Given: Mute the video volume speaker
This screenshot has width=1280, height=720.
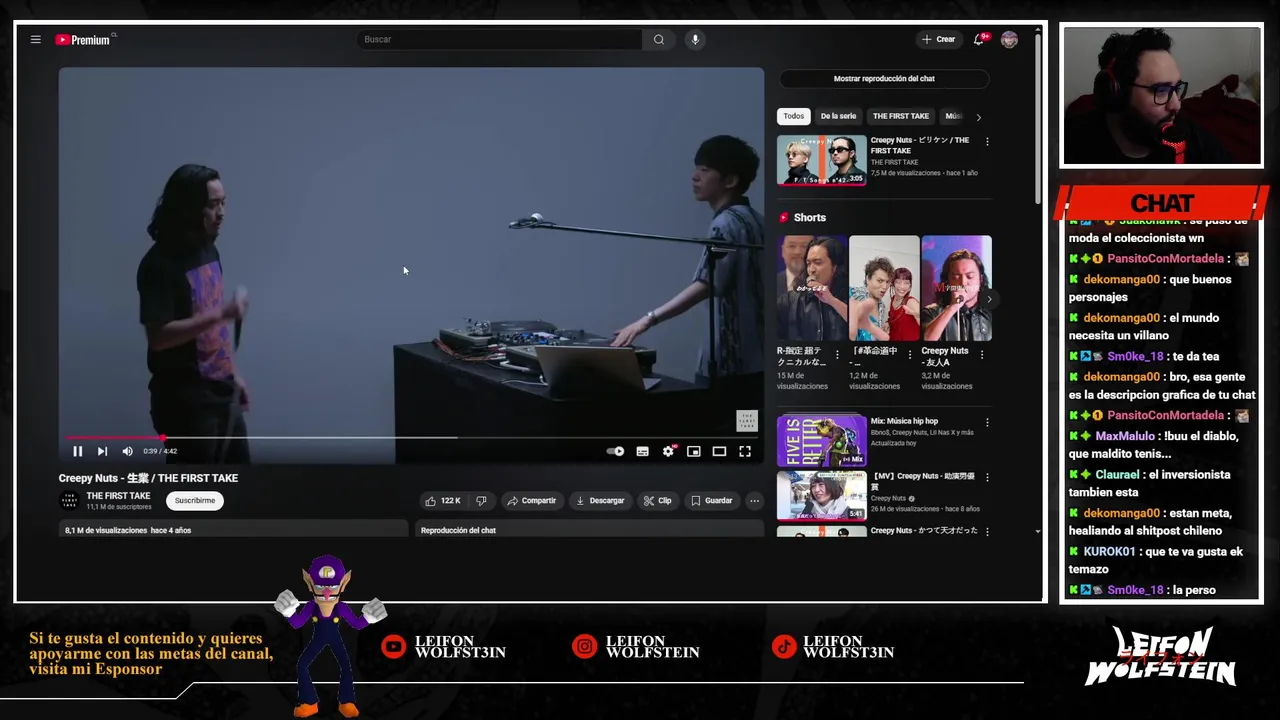Looking at the screenshot, I should tap(127, 452).
